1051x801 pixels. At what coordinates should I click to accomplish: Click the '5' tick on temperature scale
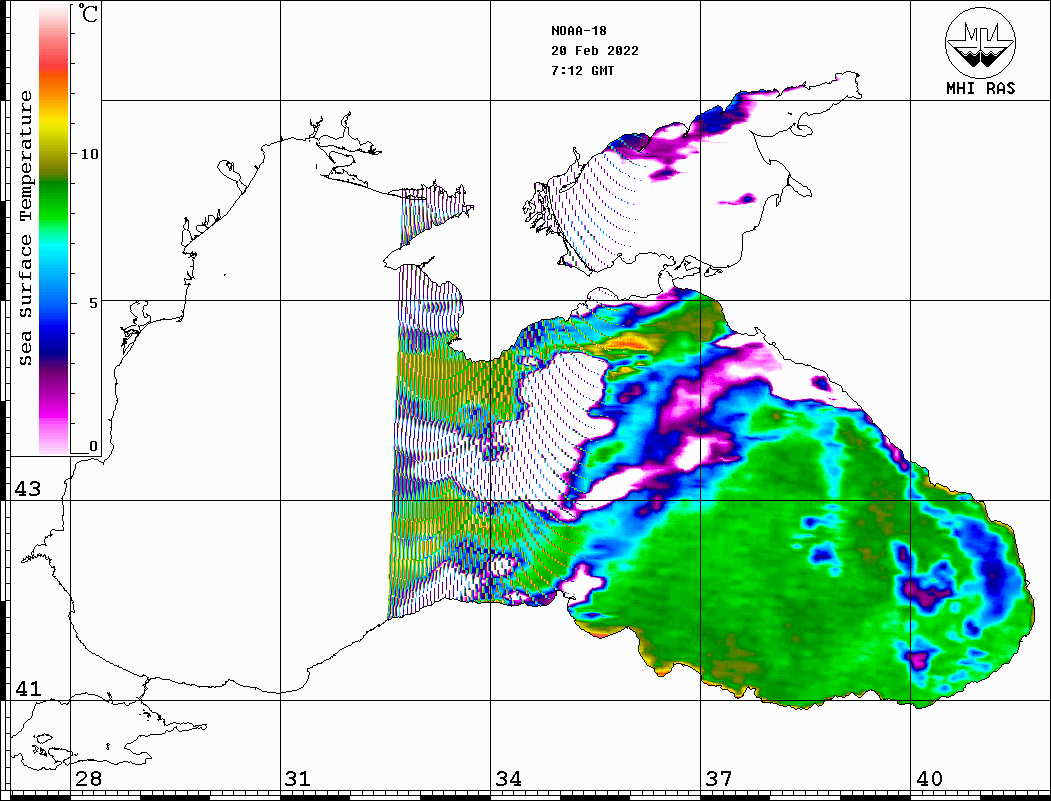(92, 303)
